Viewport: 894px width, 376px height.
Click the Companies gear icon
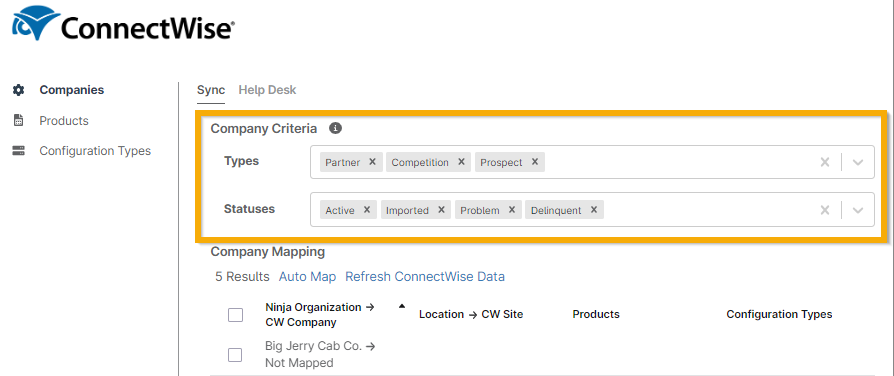[x=19, y=90]
